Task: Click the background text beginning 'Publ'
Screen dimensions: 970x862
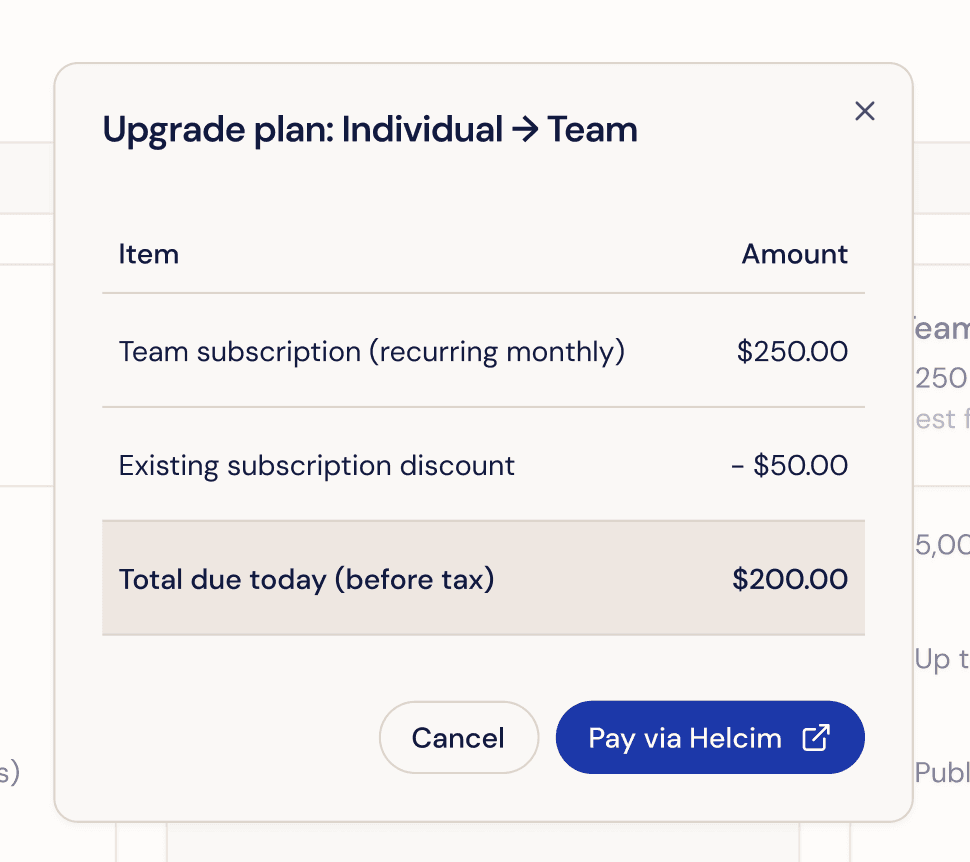Action: coord(942,773)
